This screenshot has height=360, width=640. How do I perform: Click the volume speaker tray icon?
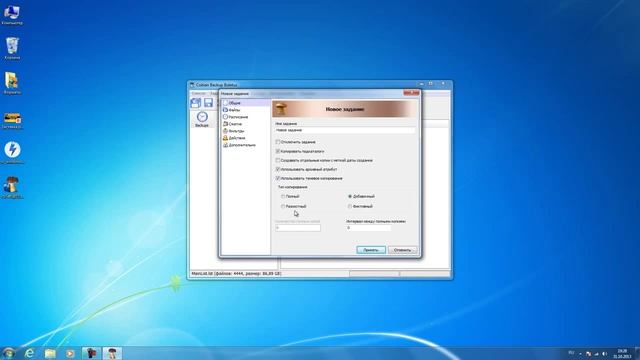point(604,354)
